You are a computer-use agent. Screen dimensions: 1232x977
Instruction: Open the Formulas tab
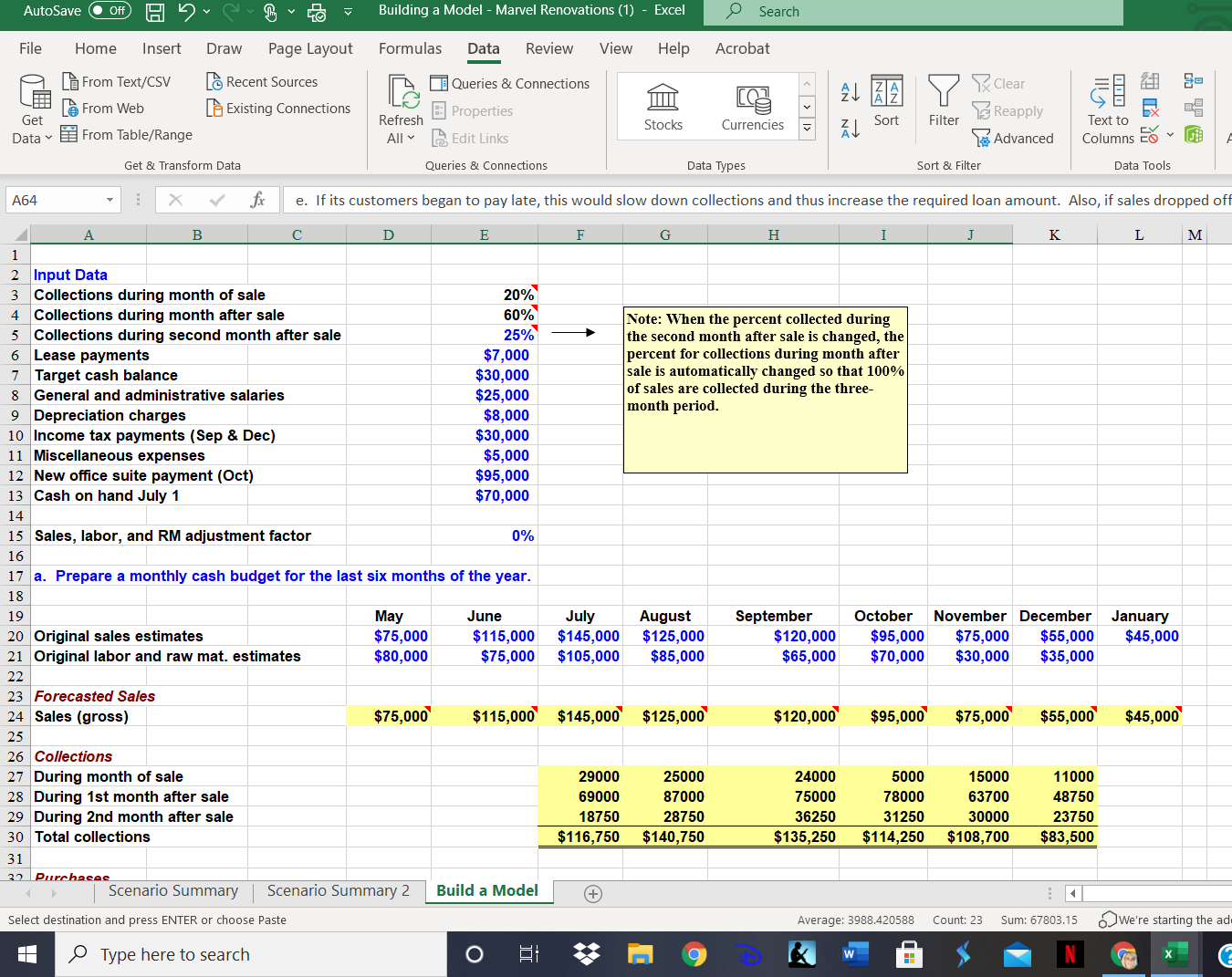click(x=410, y=48)
